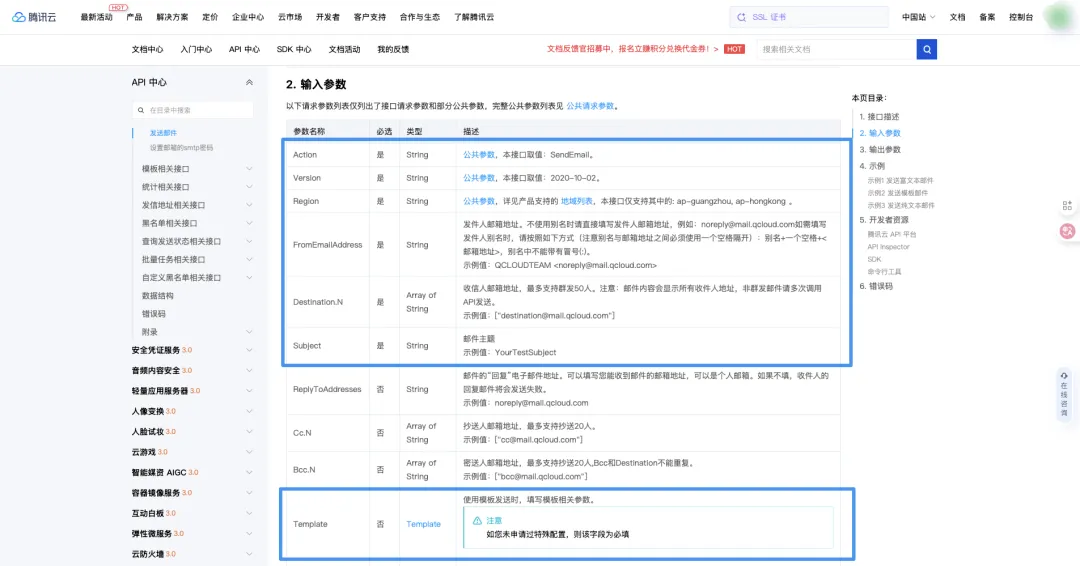This screenshot has width=1080, height=566.
Task: Open 开发者 in top navigation
Action: [x=328, y=17]
